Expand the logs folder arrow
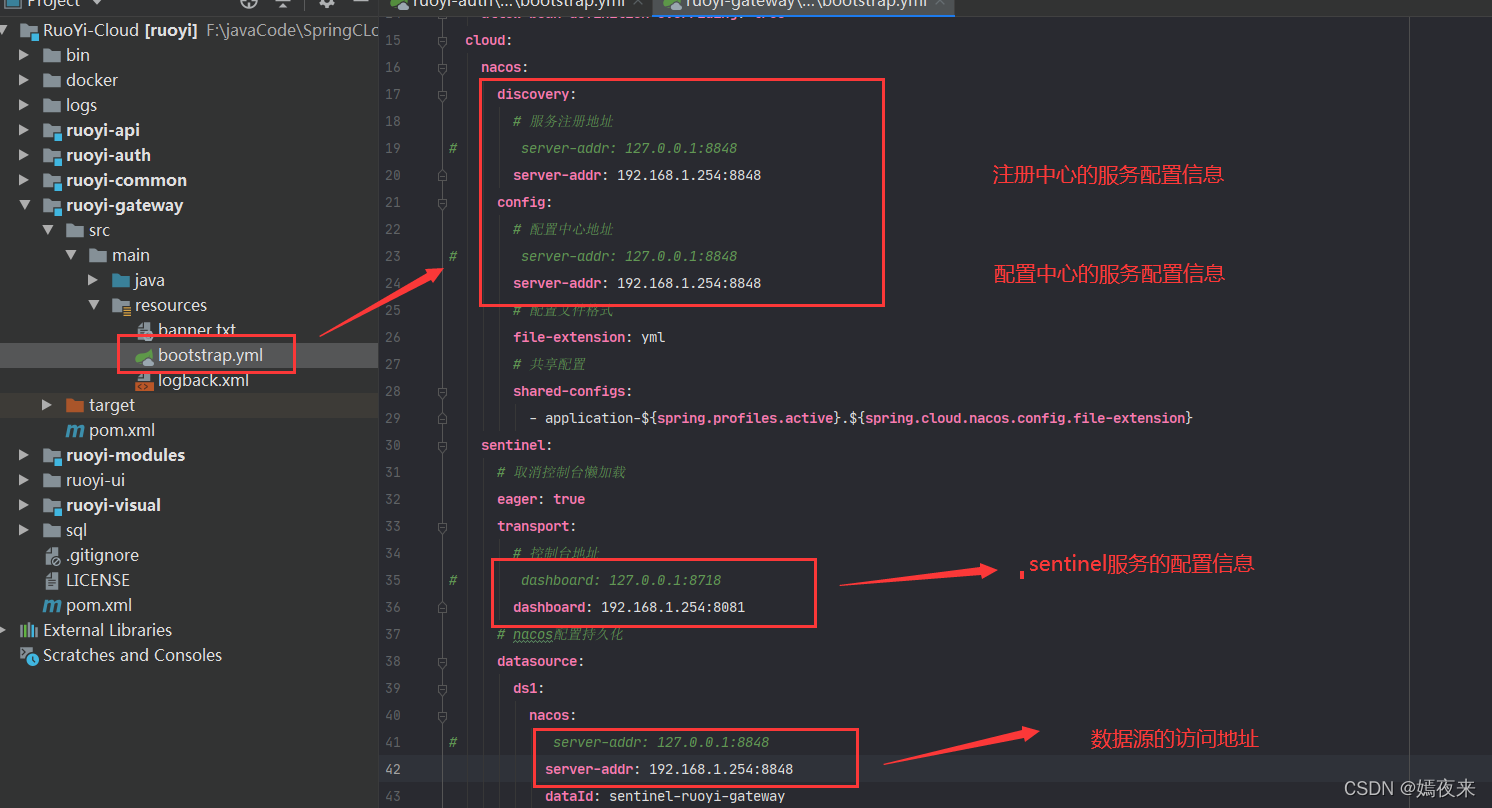The image size is (1492, 808). click(24, 106)
